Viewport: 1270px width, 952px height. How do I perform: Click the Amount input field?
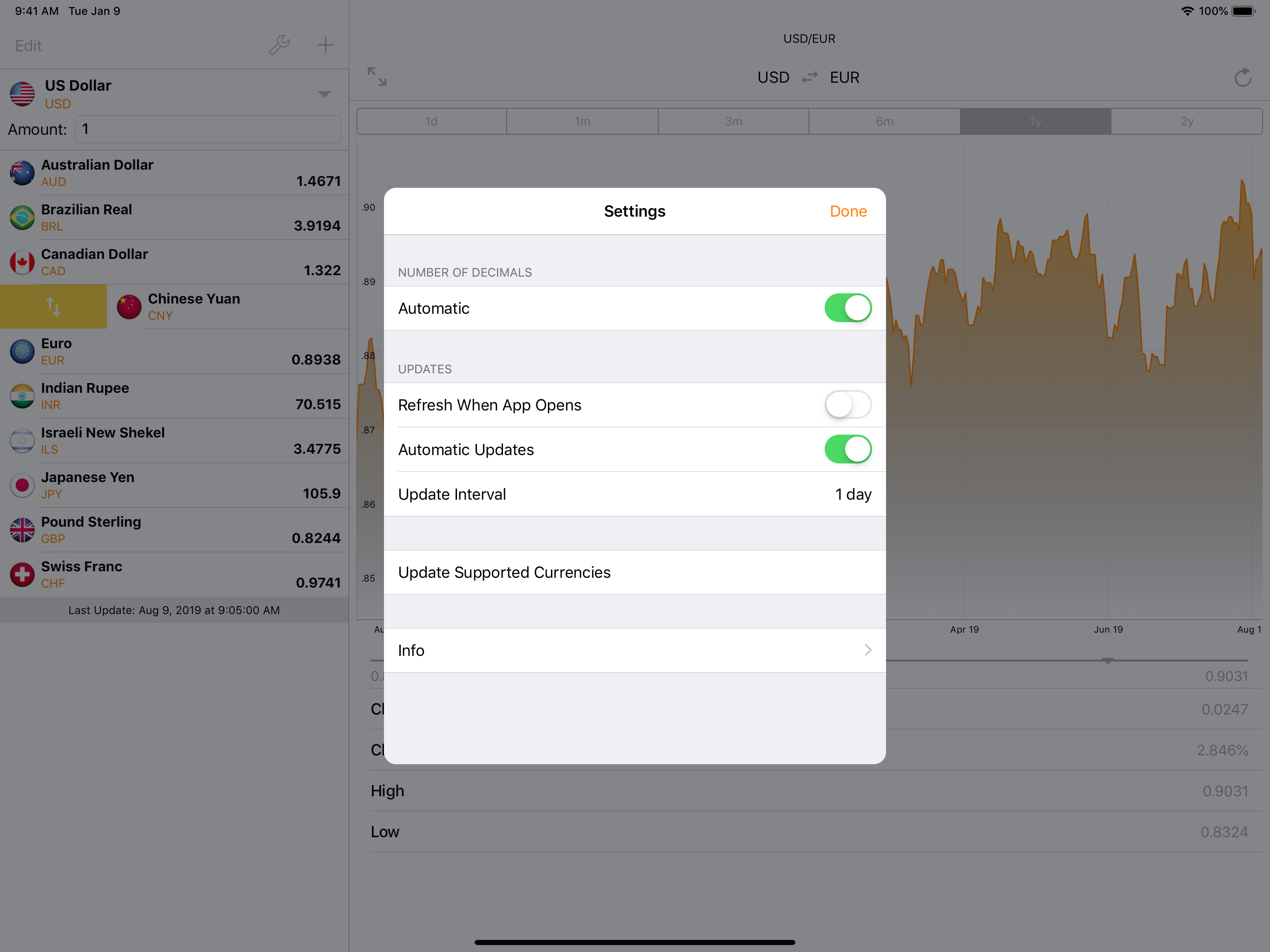click(x=208, y=129)
